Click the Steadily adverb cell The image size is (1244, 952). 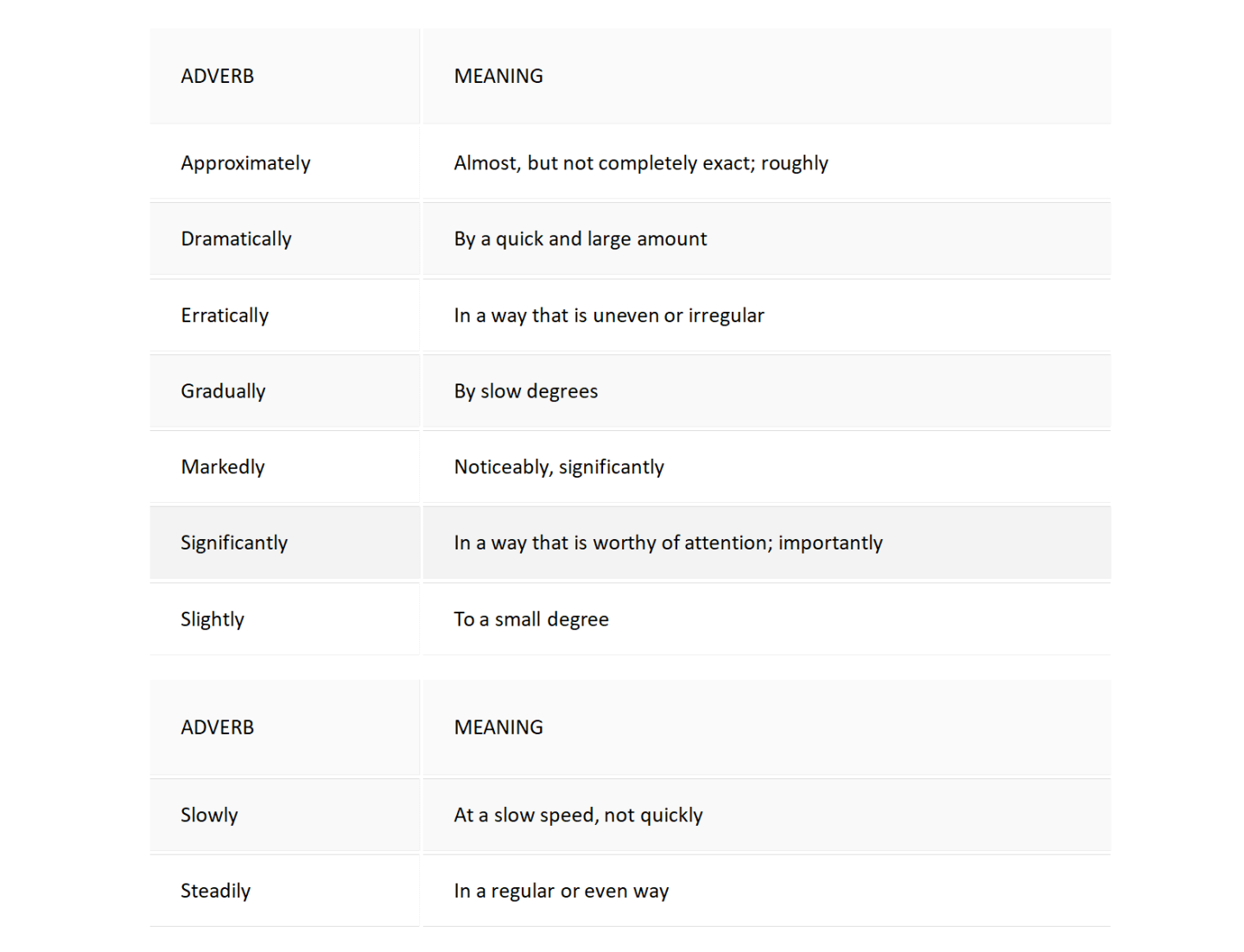(x=215, y=892)
